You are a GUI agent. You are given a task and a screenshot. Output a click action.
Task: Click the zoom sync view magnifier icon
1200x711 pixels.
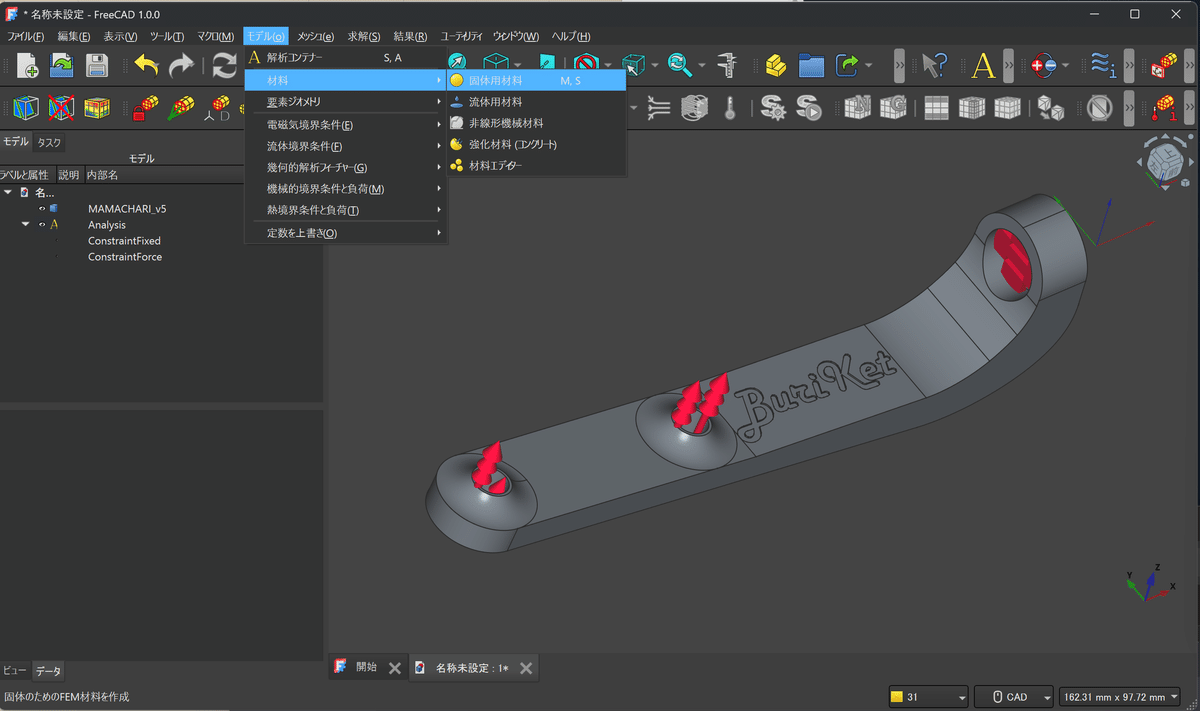tap(680, 66)
